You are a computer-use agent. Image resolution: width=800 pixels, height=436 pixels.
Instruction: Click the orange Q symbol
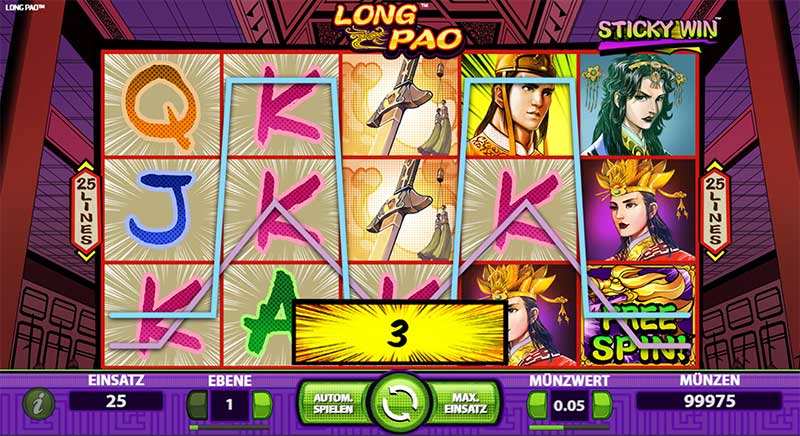coord(162,105)
